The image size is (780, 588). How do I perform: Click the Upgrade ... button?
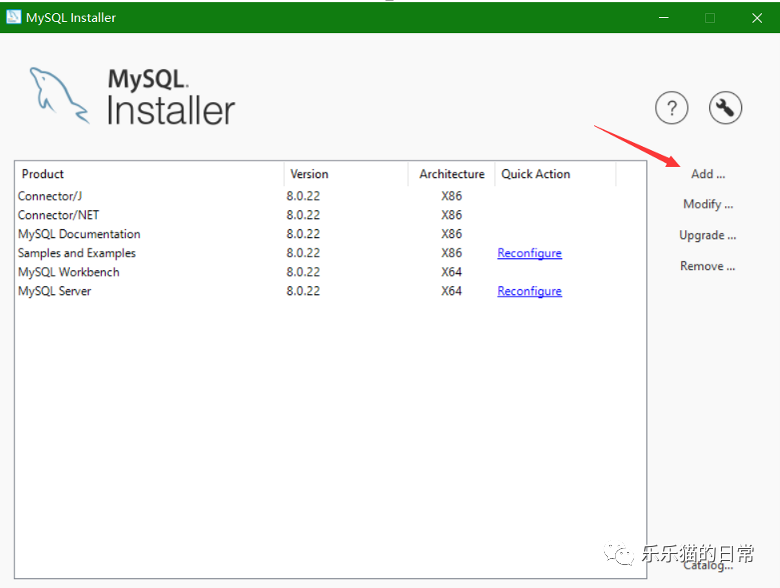pyautogui.click(x=707, y=235)
